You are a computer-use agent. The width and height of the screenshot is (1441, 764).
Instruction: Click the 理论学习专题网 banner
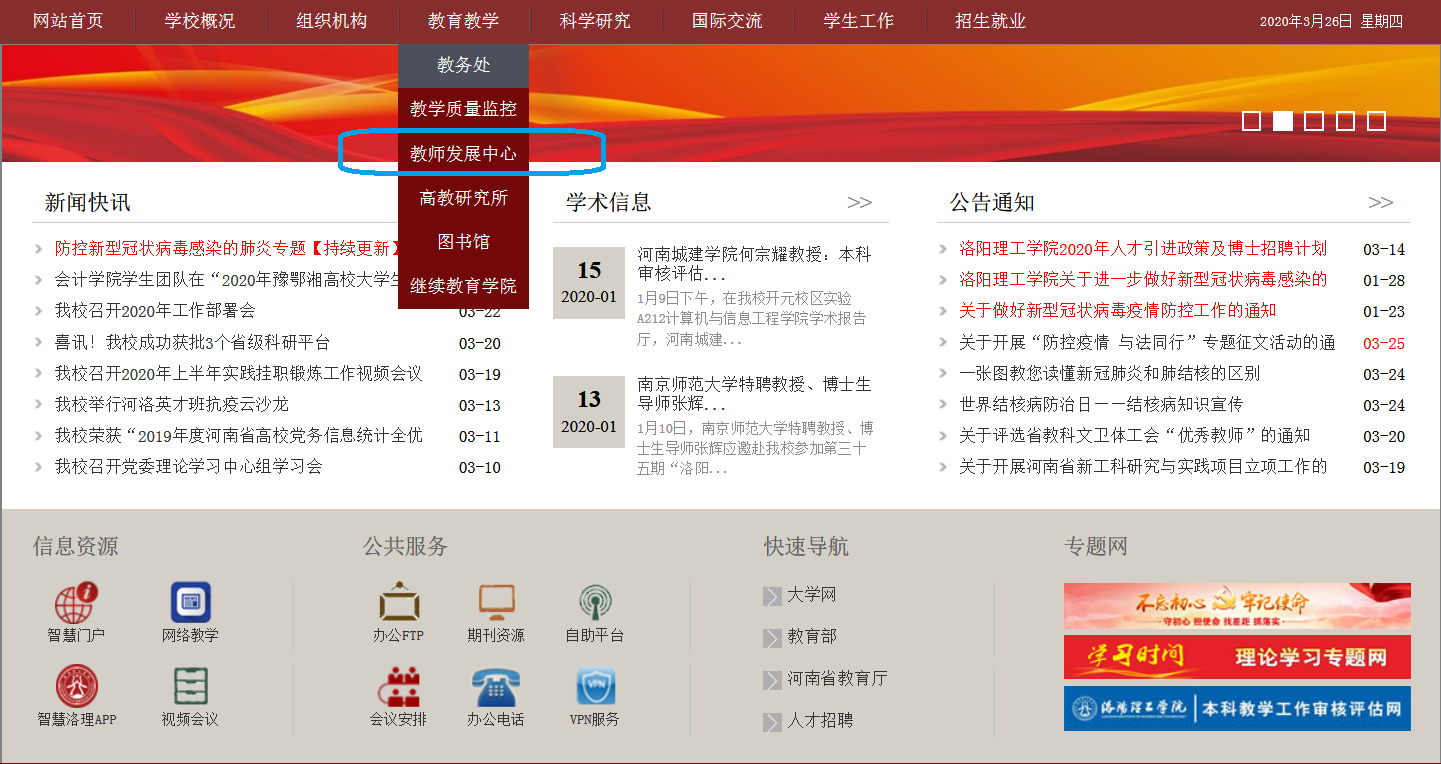1237,657
